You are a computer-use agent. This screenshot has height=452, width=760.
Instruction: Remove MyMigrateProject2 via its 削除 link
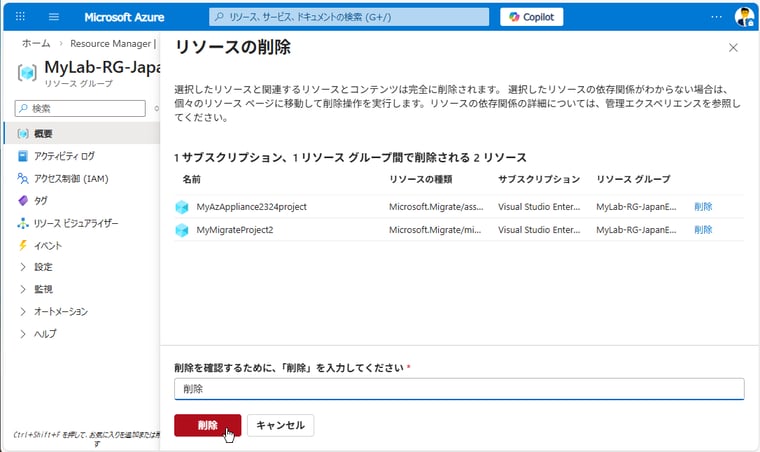tap(703, 230)
